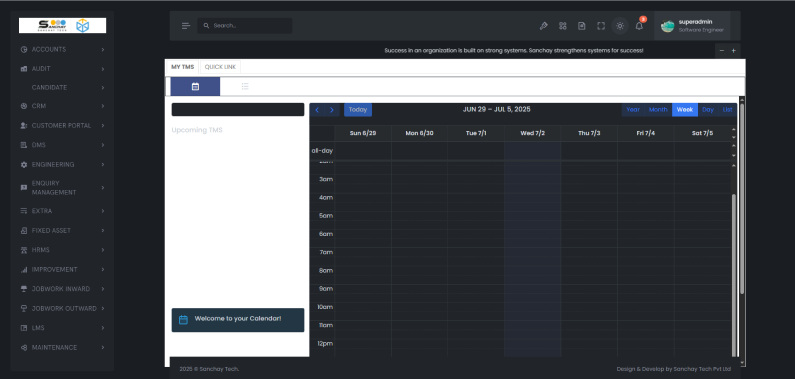This screenshot has width=795, height=379.
Task: Open the superadmin profile menu
Action: (692, 26)
